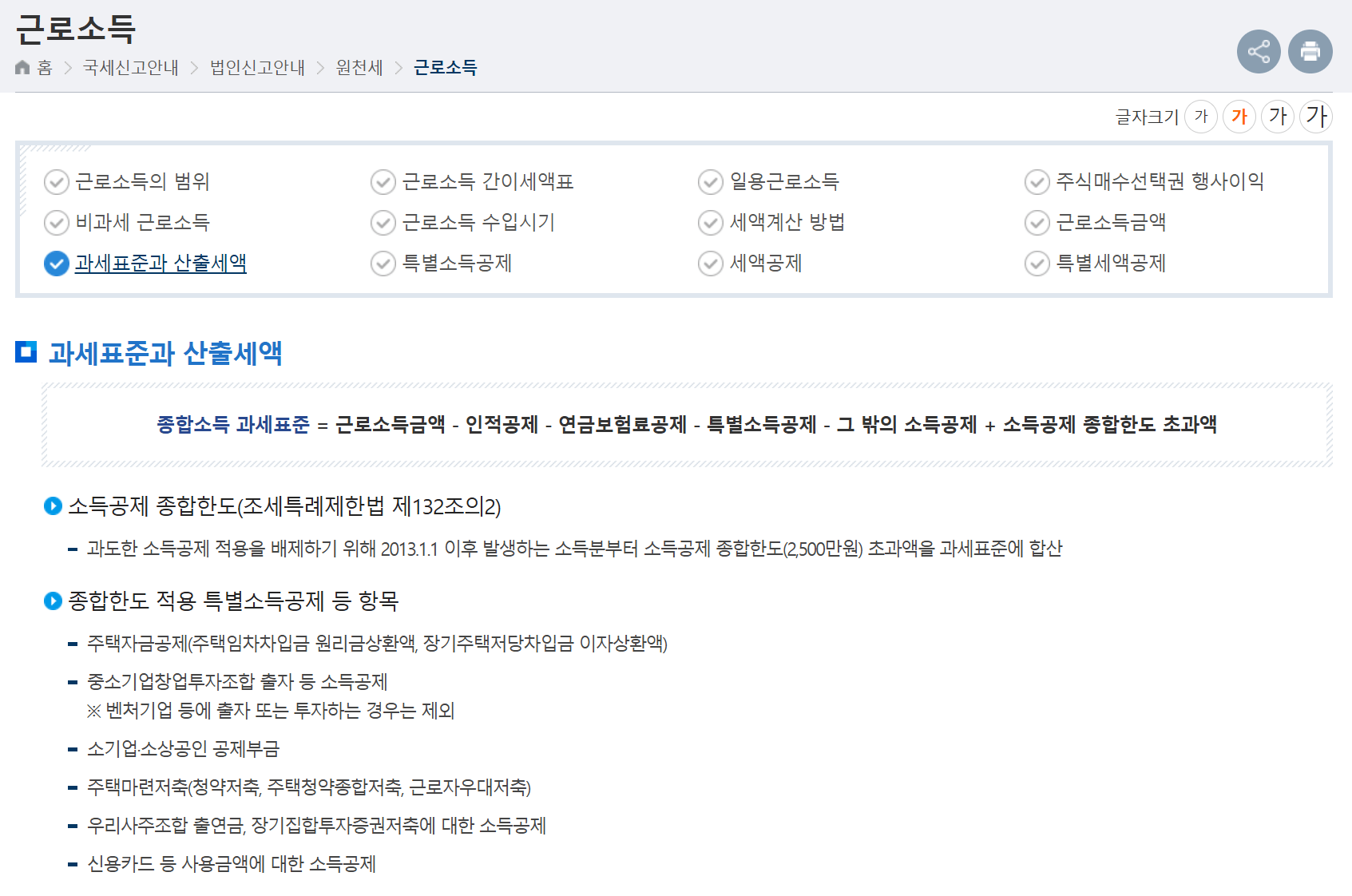1352x896 pixels.
Task: Select the largest 가 font size
Action: [1315, 116]
